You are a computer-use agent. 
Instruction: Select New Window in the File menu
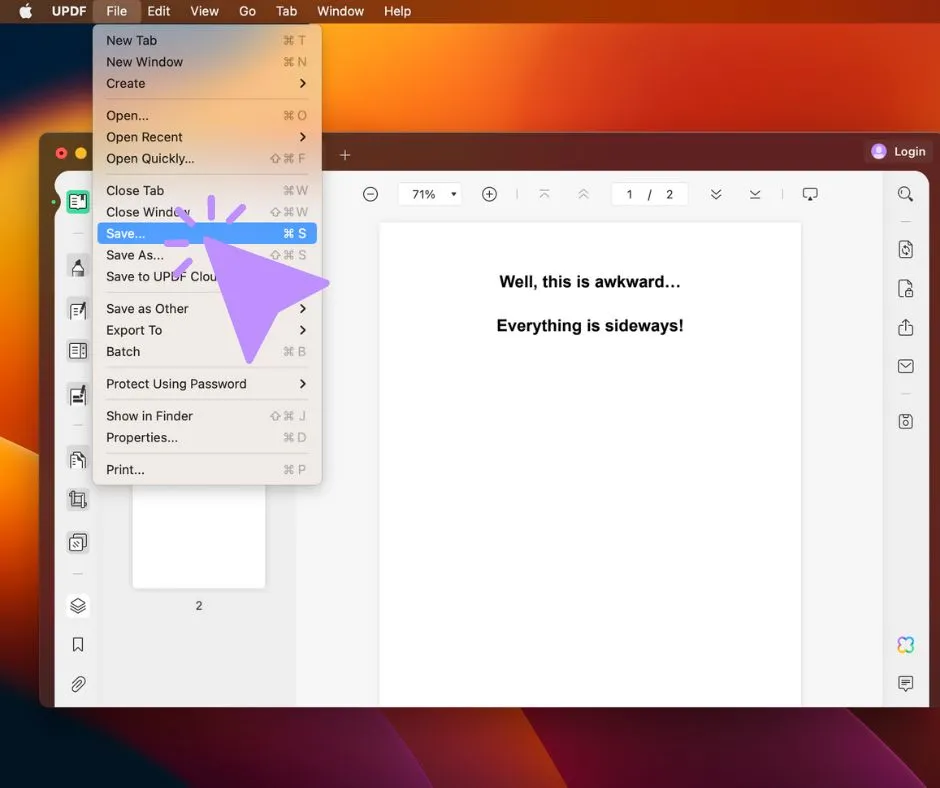coord(207,62)
